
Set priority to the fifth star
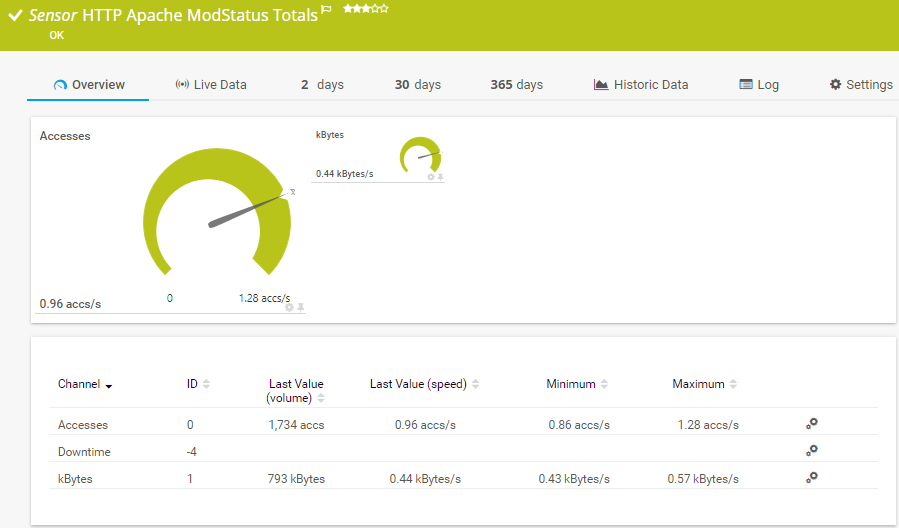(384, 9)
